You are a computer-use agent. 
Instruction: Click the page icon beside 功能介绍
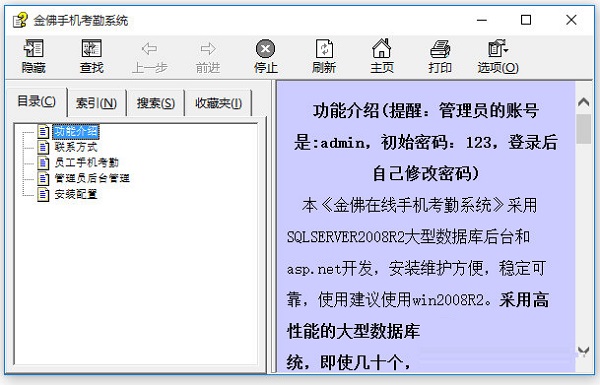pos(43,132)
